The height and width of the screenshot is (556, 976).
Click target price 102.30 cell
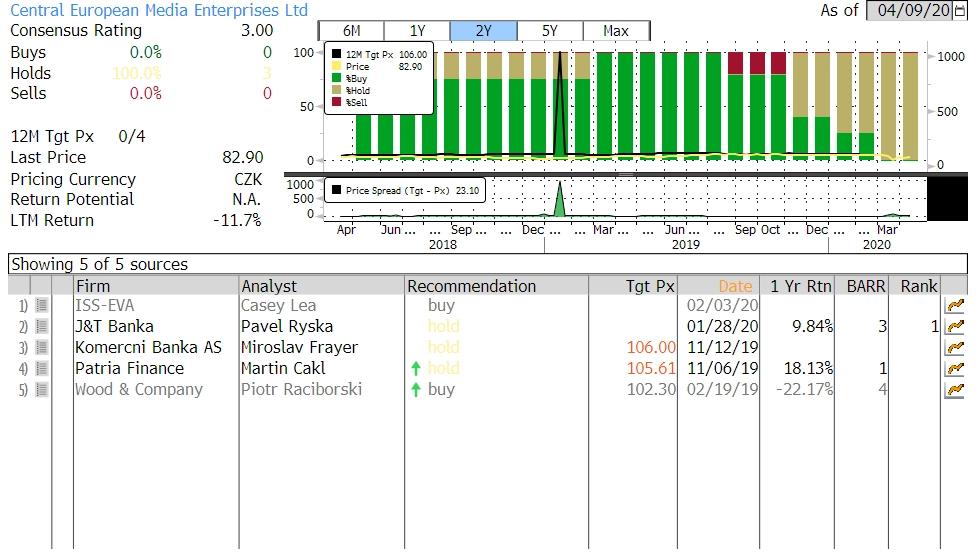651,390
